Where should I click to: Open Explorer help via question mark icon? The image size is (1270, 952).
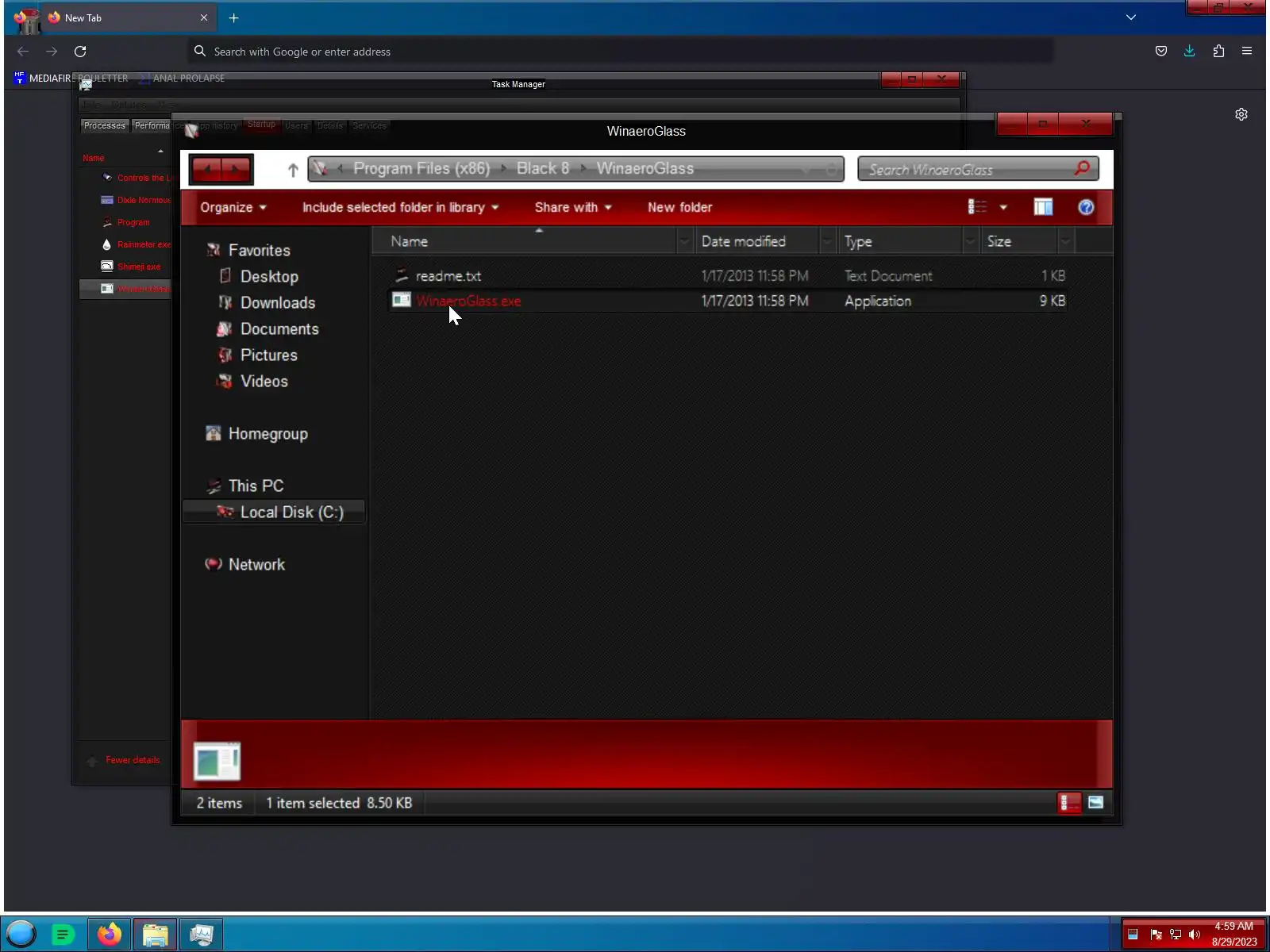[x=1086, y=207]
